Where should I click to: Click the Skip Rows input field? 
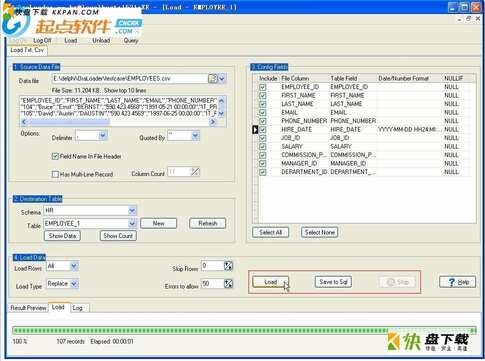pyautogui.click(x=212, y=266)
